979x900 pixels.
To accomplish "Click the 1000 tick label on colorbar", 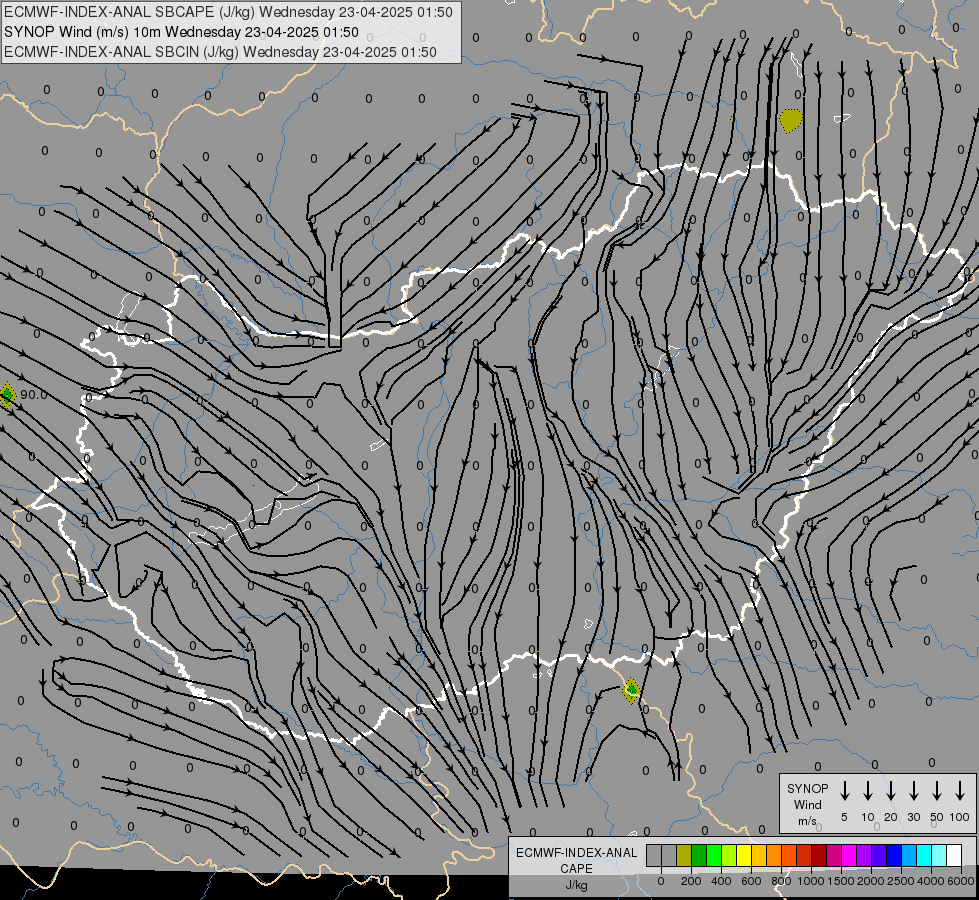I will click(811, 881).
